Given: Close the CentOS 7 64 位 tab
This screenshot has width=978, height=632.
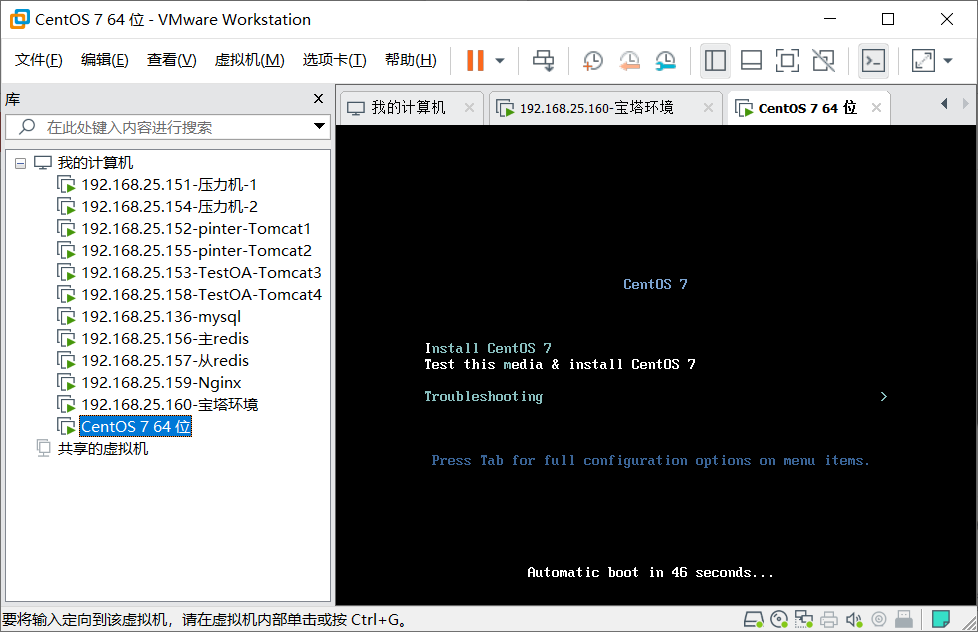Looking at the screenshot, I should point(876,108).
